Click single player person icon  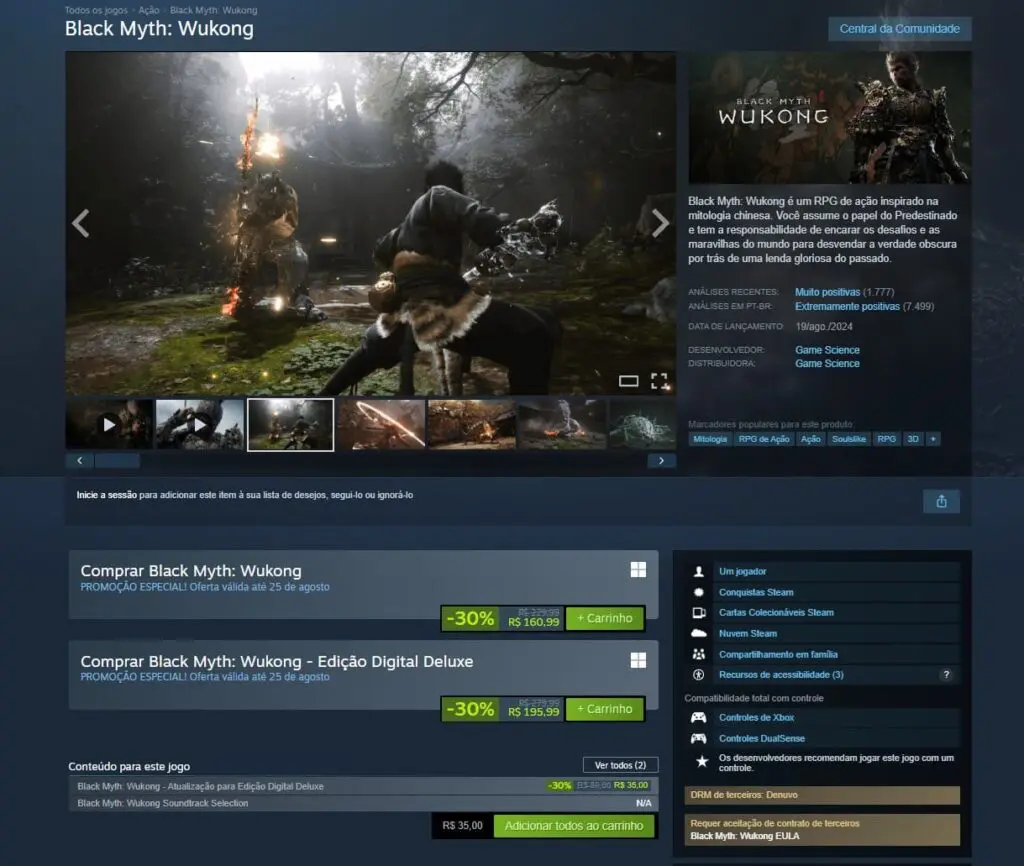pos(699,571)
